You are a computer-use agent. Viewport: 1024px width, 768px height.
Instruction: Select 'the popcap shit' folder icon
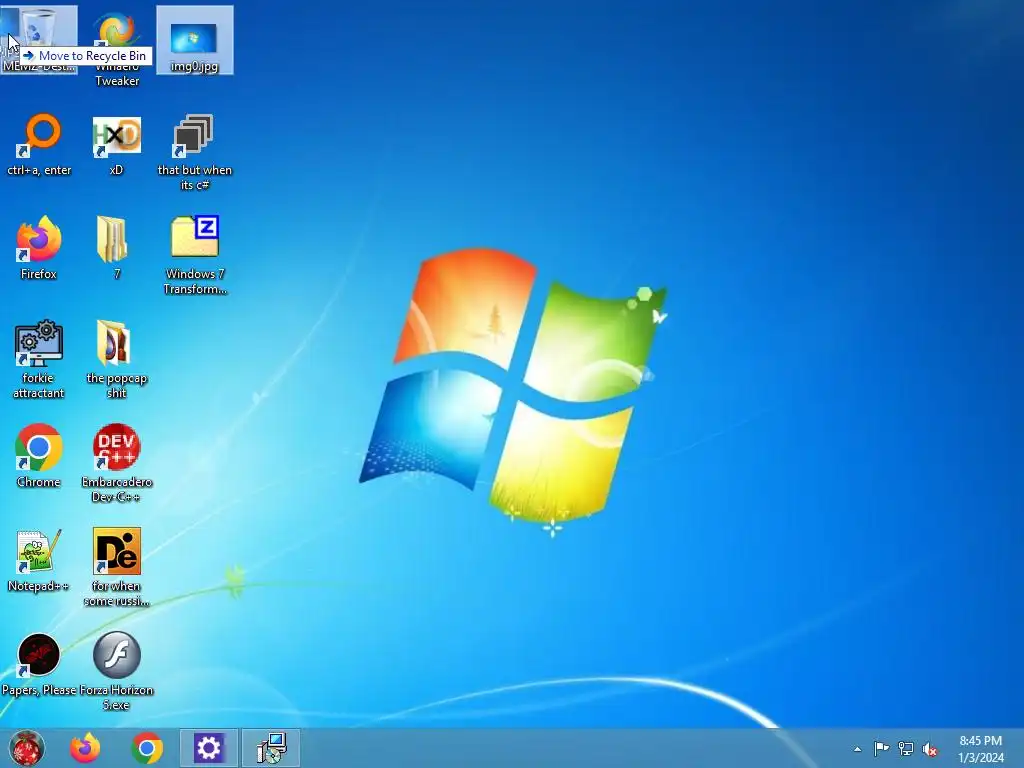[114, 343]
